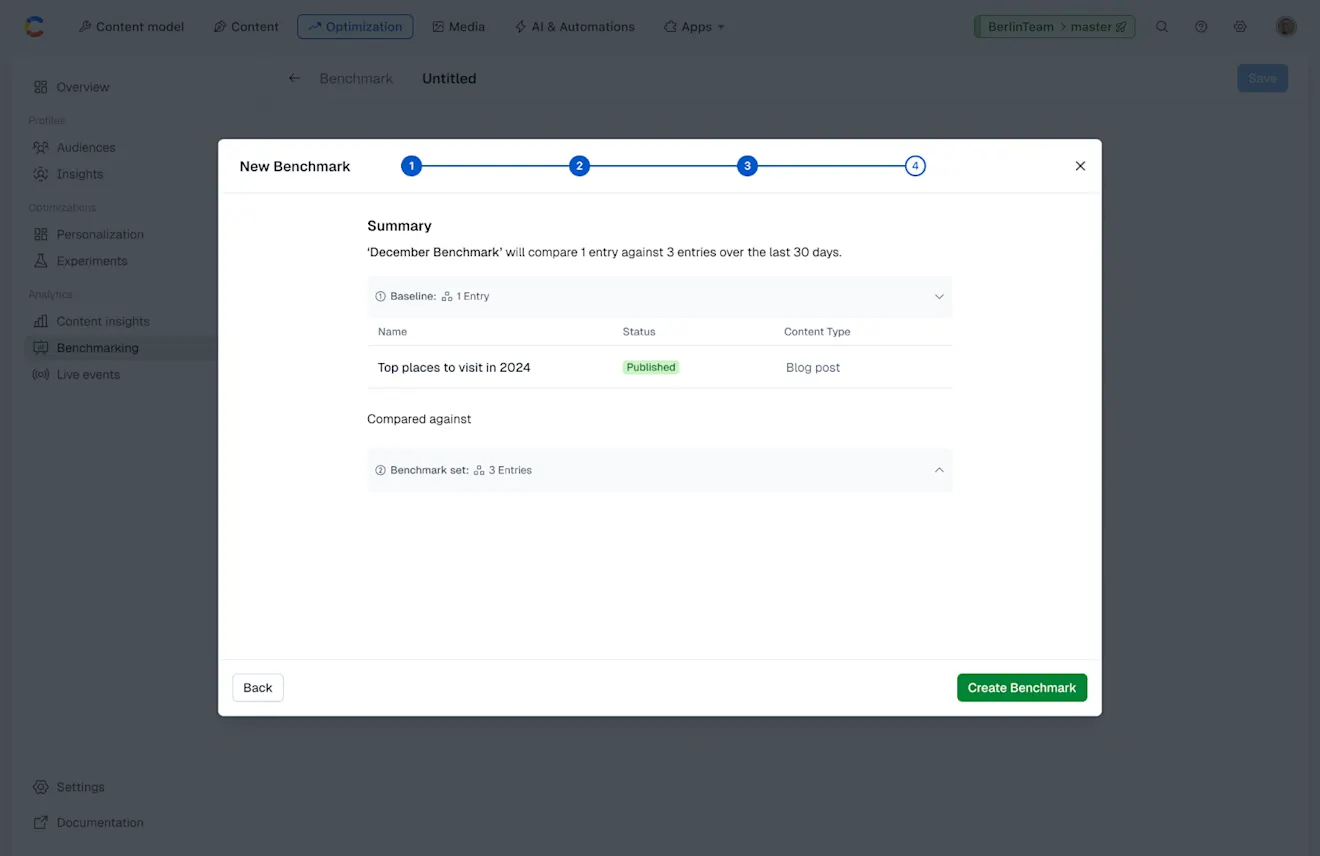1320x856 pixels.
Task: Click the back arrow beside Benchmark title
Action: 293,77
